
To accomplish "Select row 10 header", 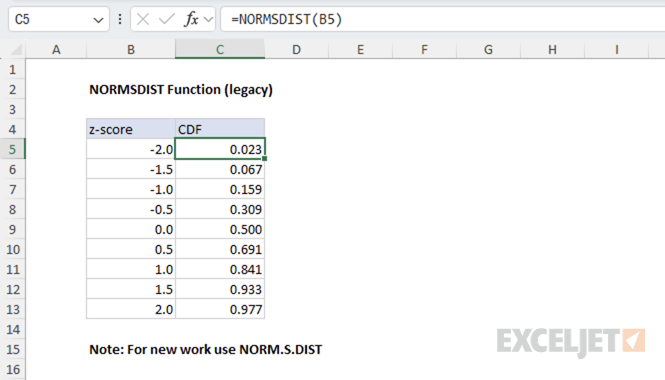I will click(x=13, y=249).
